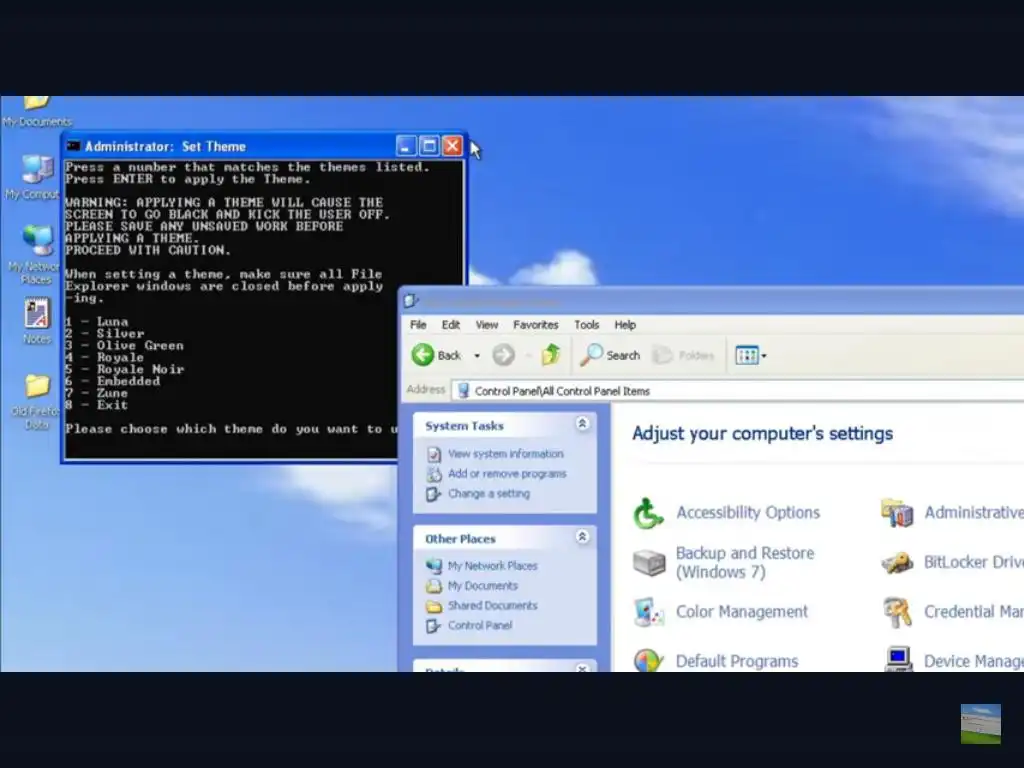Click the View system information icon
This screenshot has width=1024, height=768.
click(x=434, y=454)
